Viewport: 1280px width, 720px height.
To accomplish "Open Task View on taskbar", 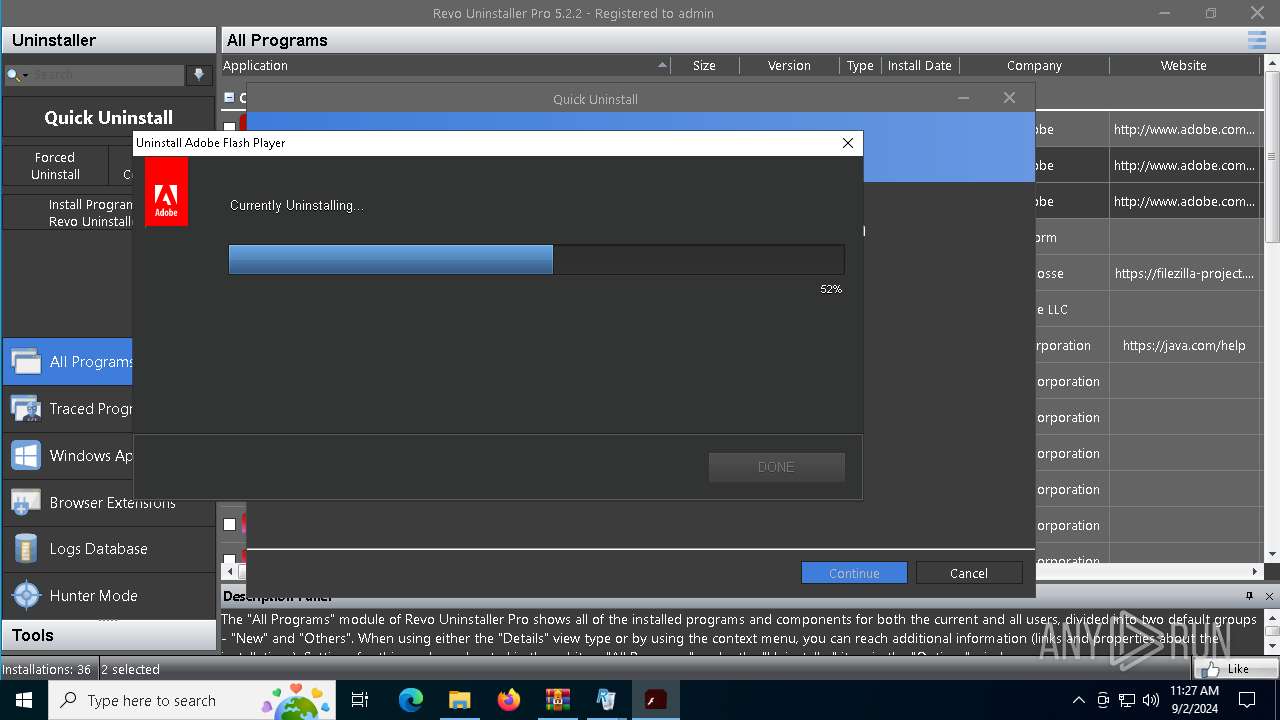I will [360, 700].
